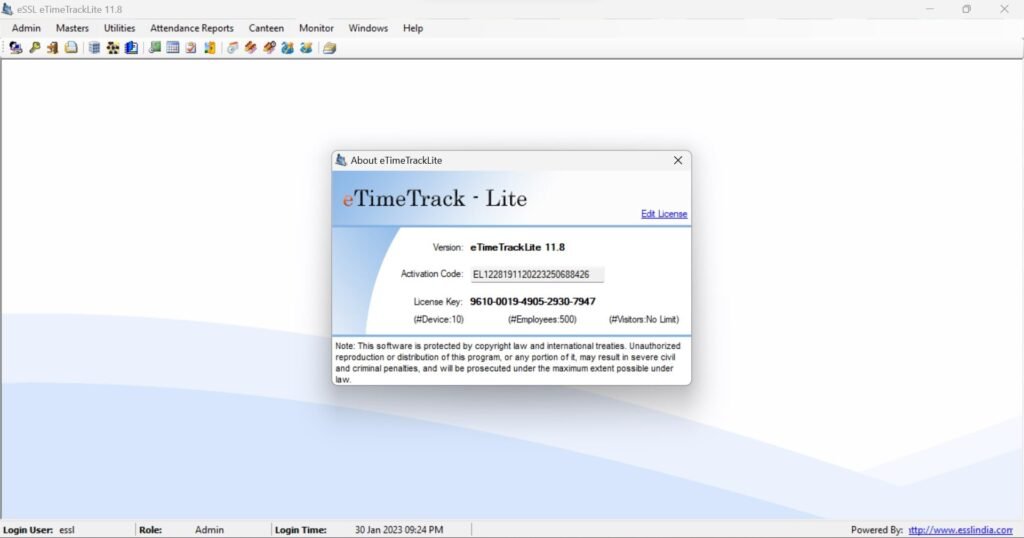The height and width of the screenshot is (538, 1024).
Task: Click the yellow printer icon in the toolbar
Action: (x=329, y=48)
